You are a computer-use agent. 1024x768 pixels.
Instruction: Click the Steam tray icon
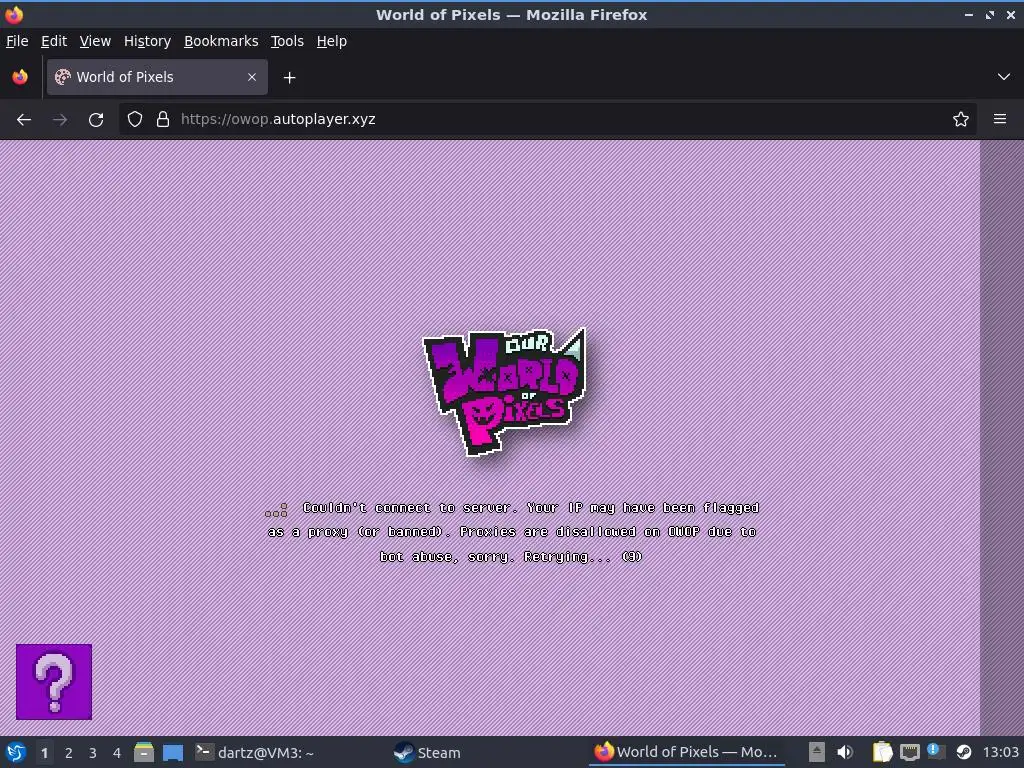coord(964,752)
